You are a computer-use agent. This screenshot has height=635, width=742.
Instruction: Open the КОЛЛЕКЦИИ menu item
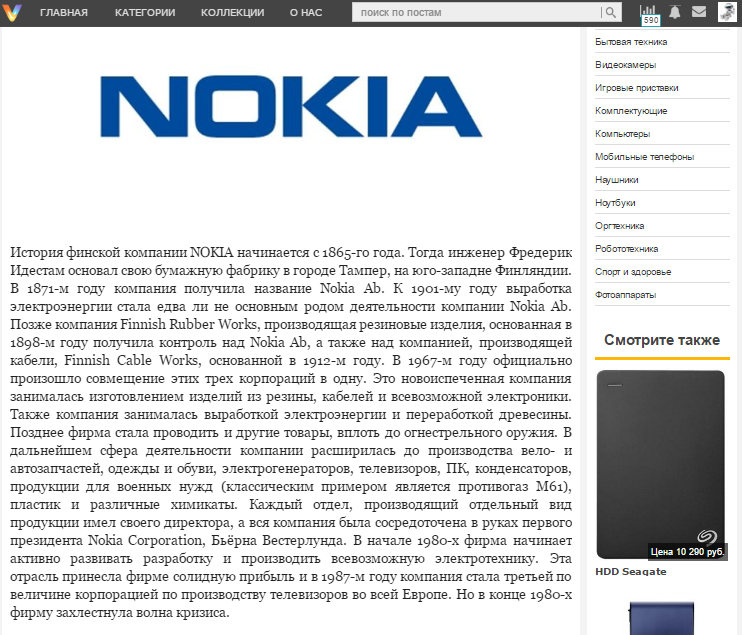click(x=232, y=13)
